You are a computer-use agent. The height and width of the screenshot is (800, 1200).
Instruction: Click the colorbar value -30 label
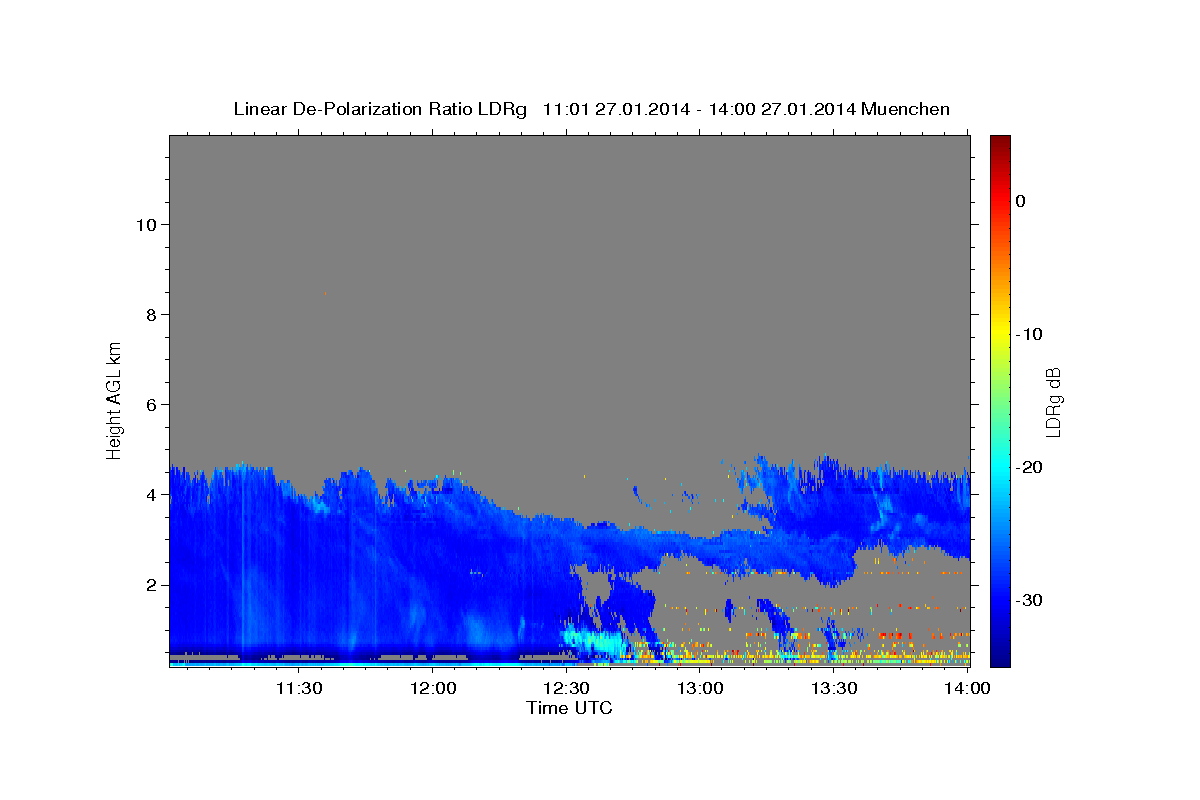[1029, 600]
